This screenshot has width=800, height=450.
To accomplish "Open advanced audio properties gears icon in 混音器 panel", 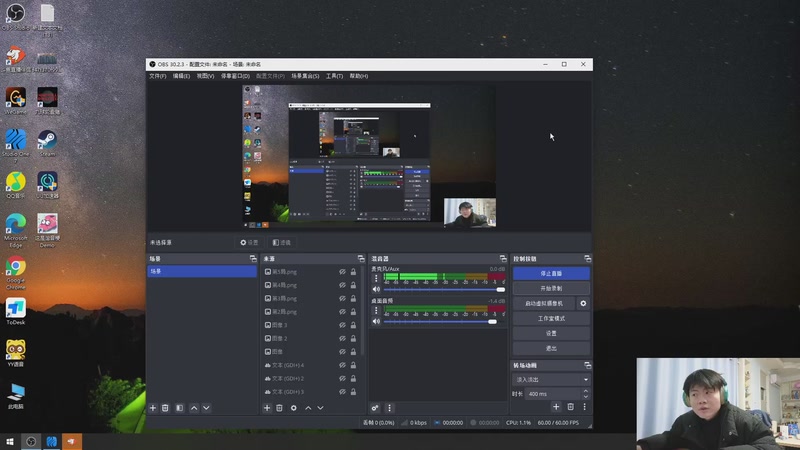I will [375, 408].
